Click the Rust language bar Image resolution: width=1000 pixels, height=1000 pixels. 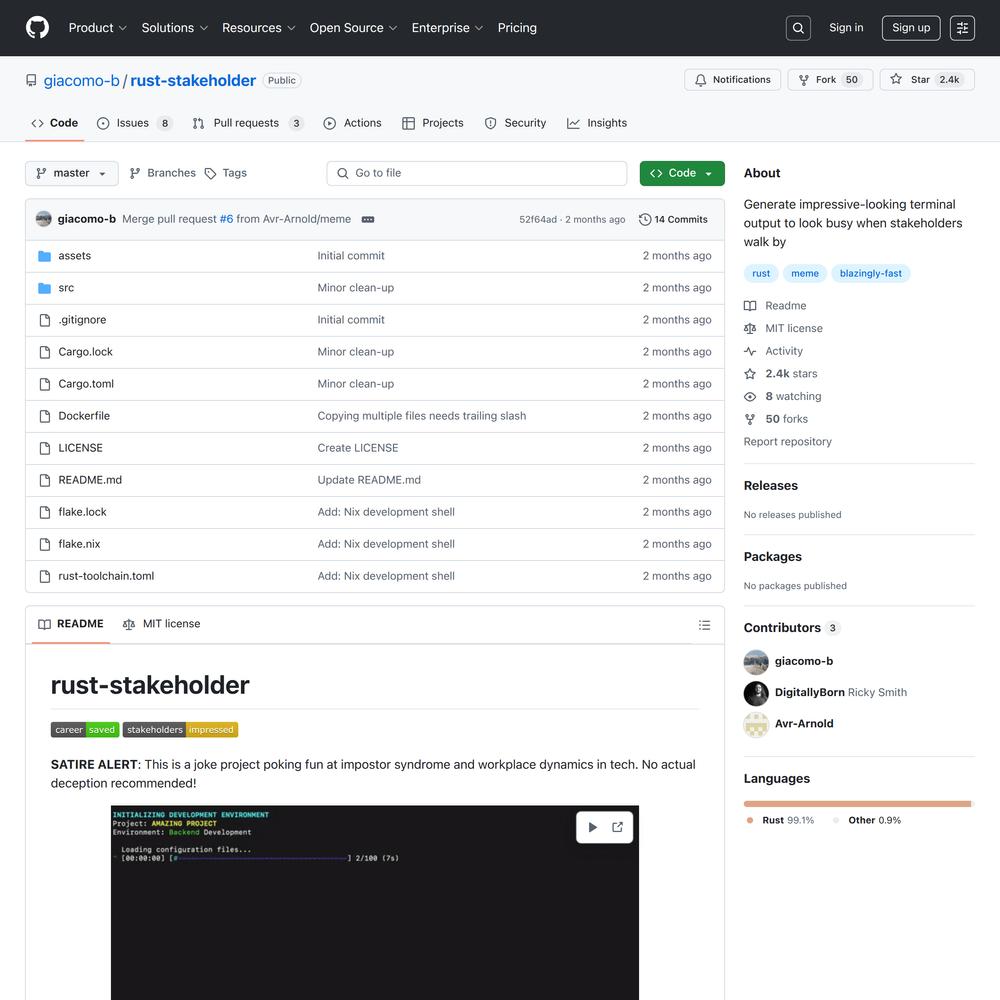[857, 804]
